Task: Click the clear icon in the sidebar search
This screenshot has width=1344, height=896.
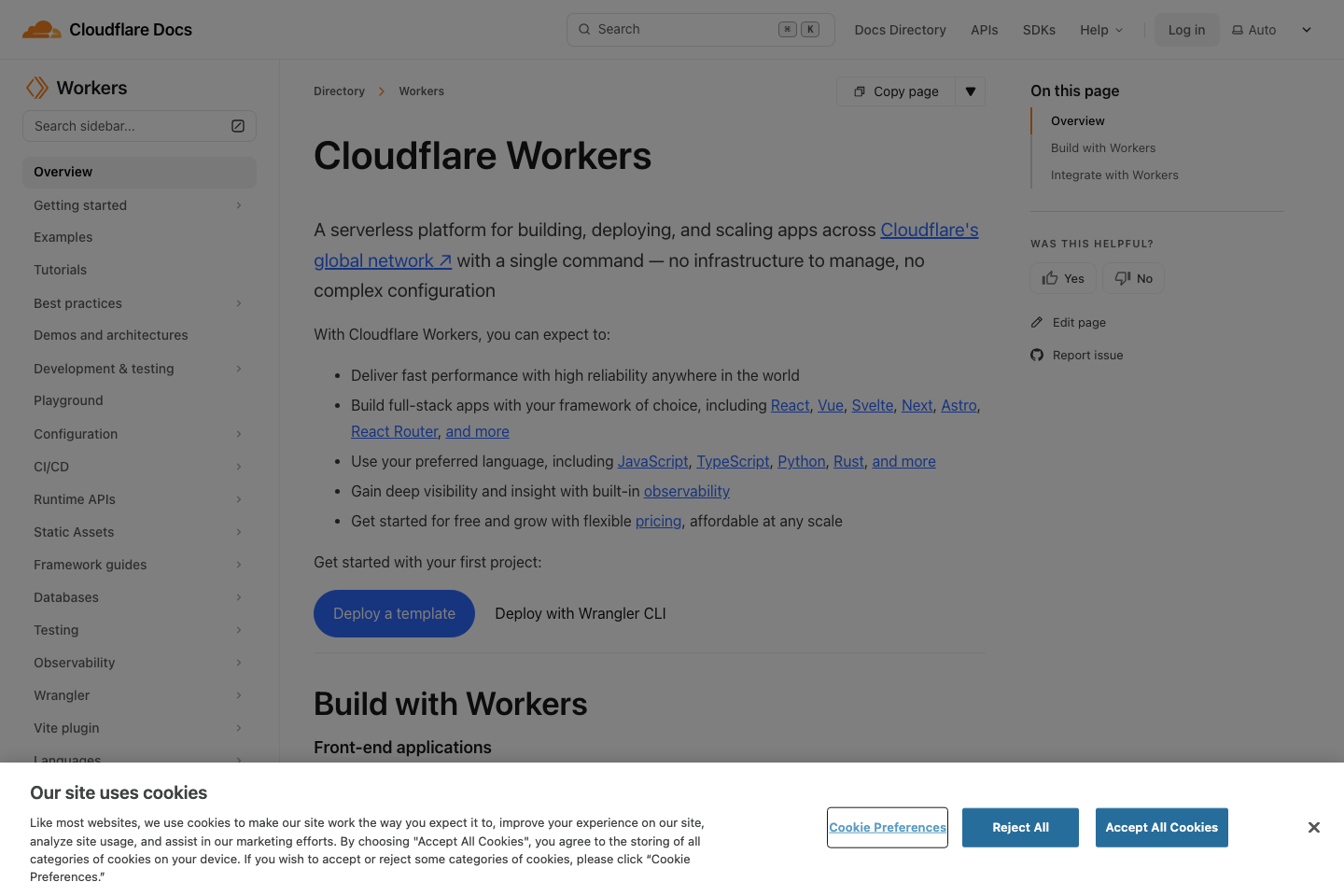Action: coord(238,125)
